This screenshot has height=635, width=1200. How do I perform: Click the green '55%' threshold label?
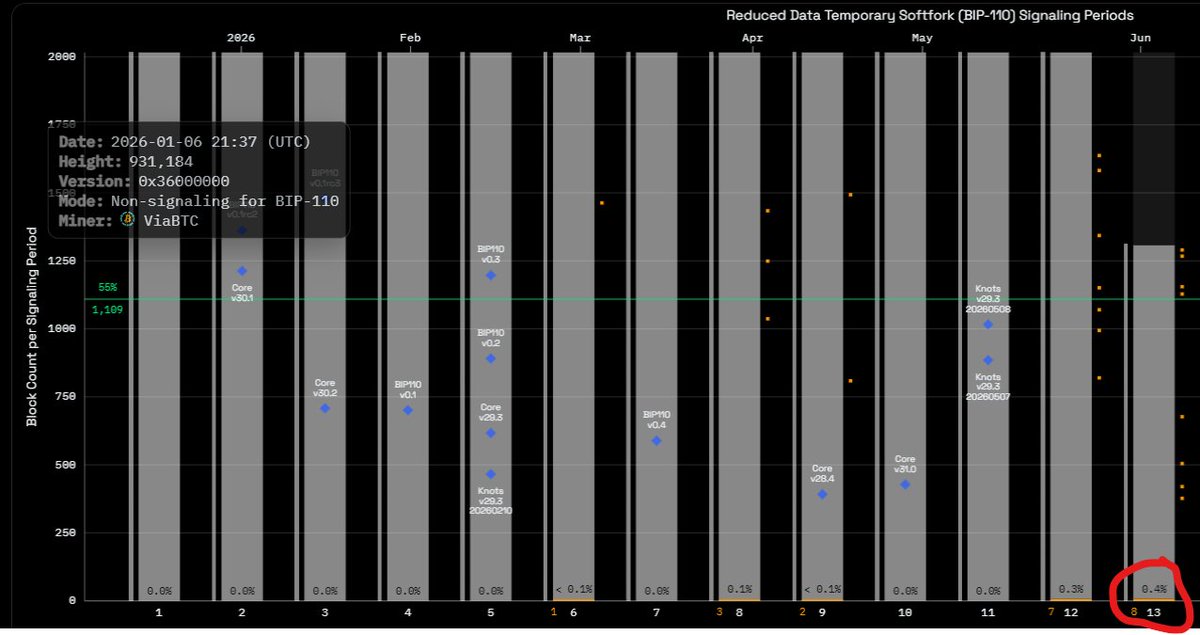[x=107, y=287]
